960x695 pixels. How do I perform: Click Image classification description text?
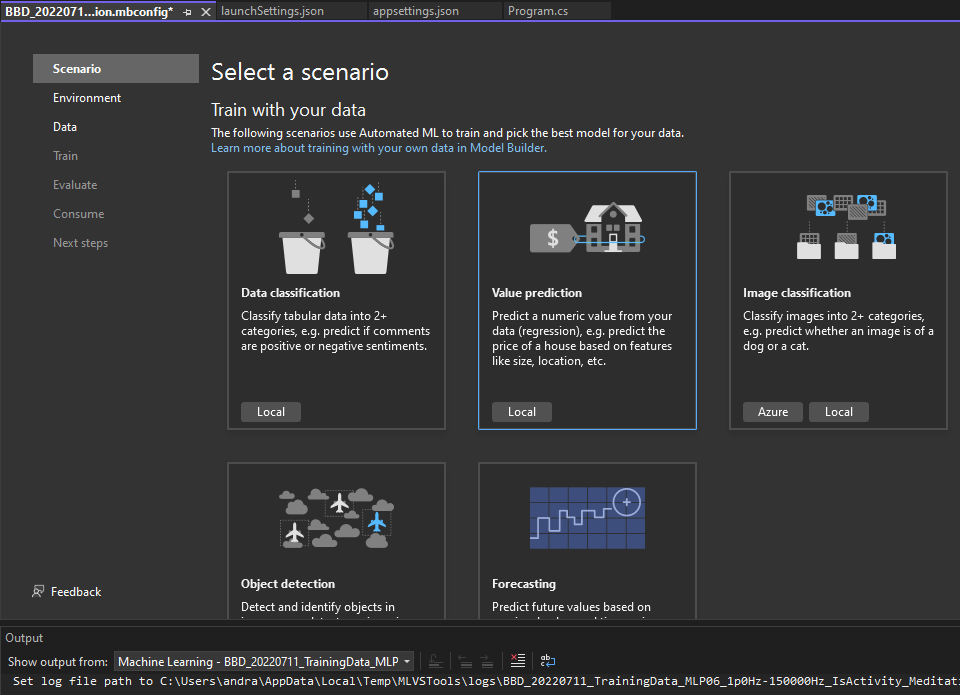(x=838, y=331)
